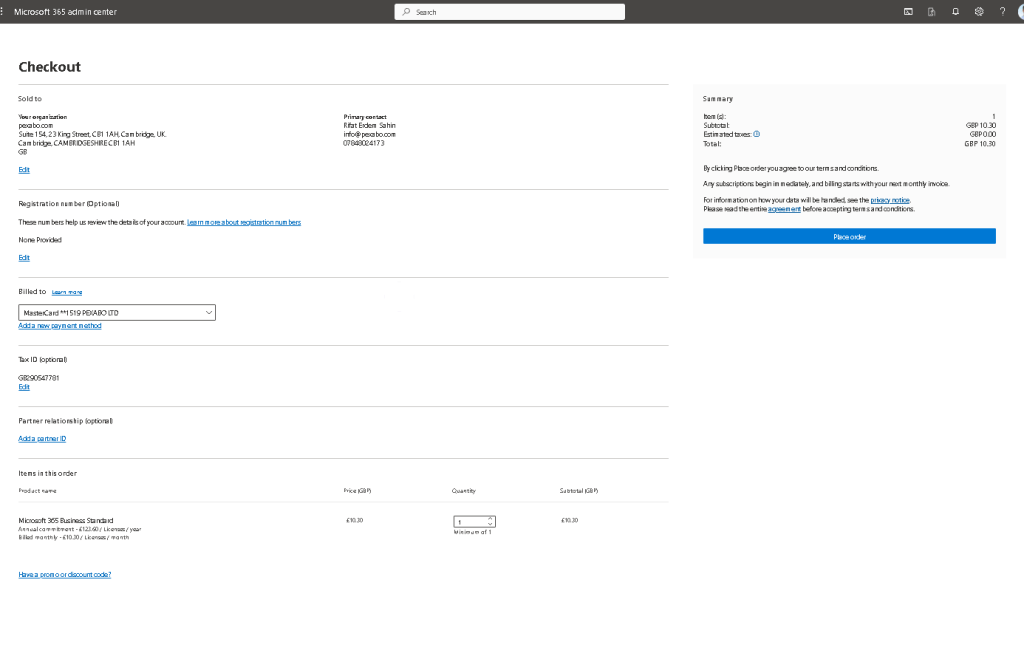Open the mobile app download icon
The image size is (1024, 659).
pyautogui.click(x=932, y=12)
